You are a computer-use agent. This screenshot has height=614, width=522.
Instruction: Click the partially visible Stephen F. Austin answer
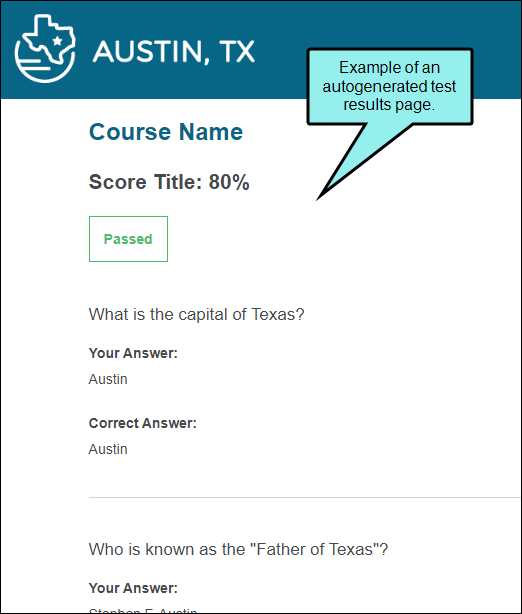point(143,610)
